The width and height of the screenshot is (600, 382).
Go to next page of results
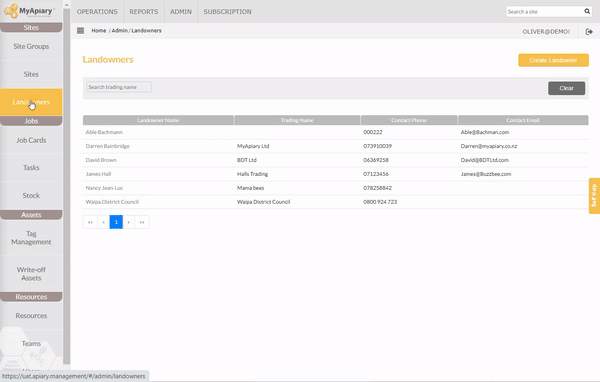click(x=129, y=222)
